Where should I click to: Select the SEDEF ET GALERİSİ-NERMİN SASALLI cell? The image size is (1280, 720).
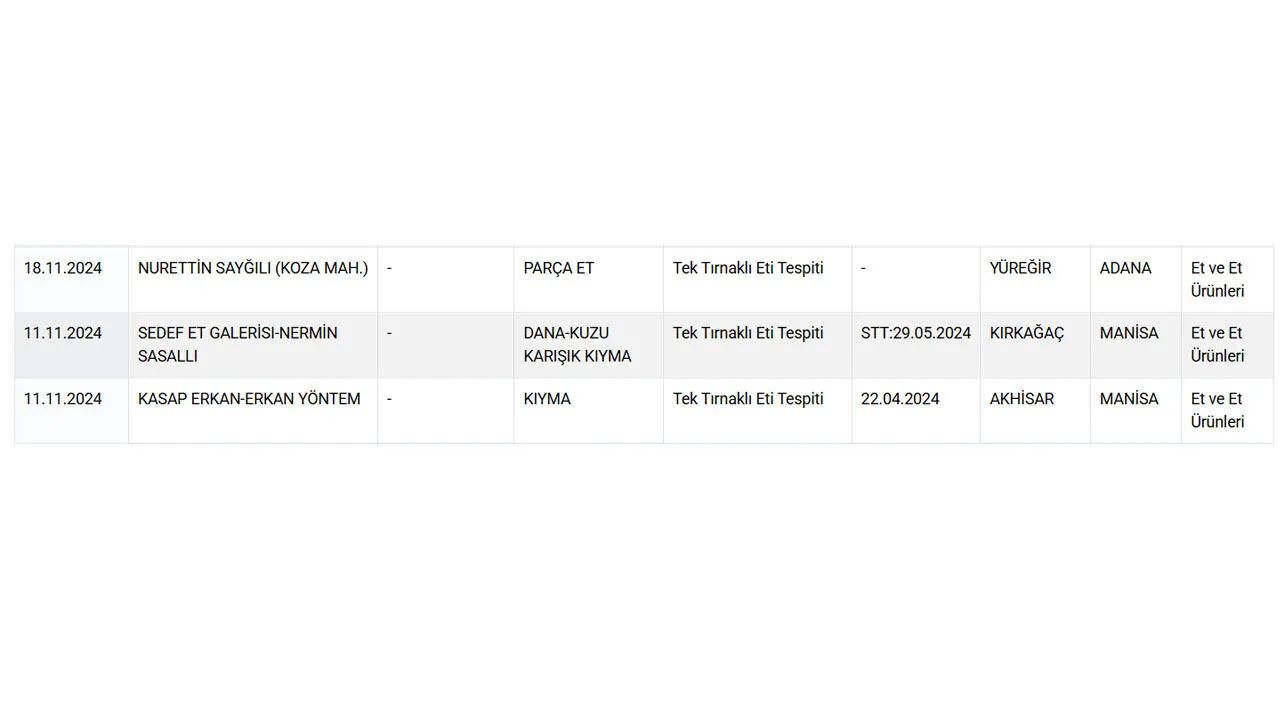(238, 344)
